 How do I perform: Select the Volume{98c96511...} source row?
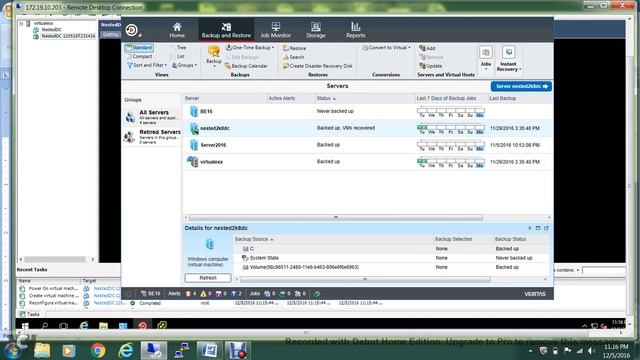[392, 267]
